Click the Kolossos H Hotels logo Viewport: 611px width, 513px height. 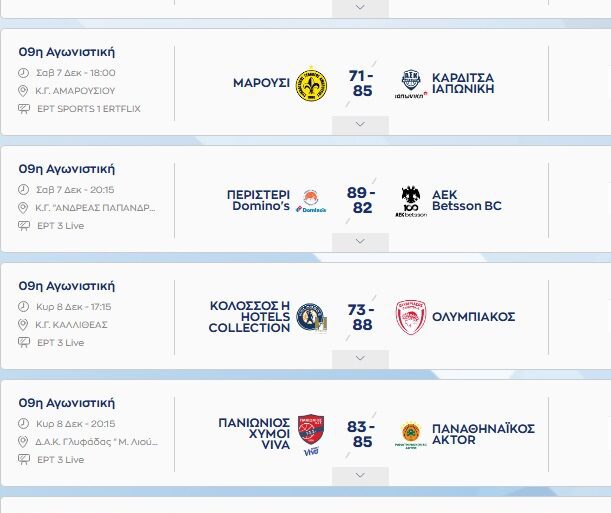pos(311,317)
